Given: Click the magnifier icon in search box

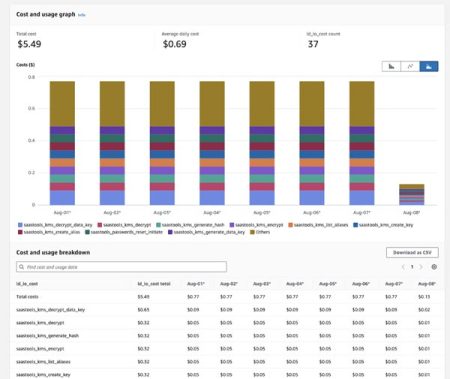Looking at the screenshot, I should point(22,267).
